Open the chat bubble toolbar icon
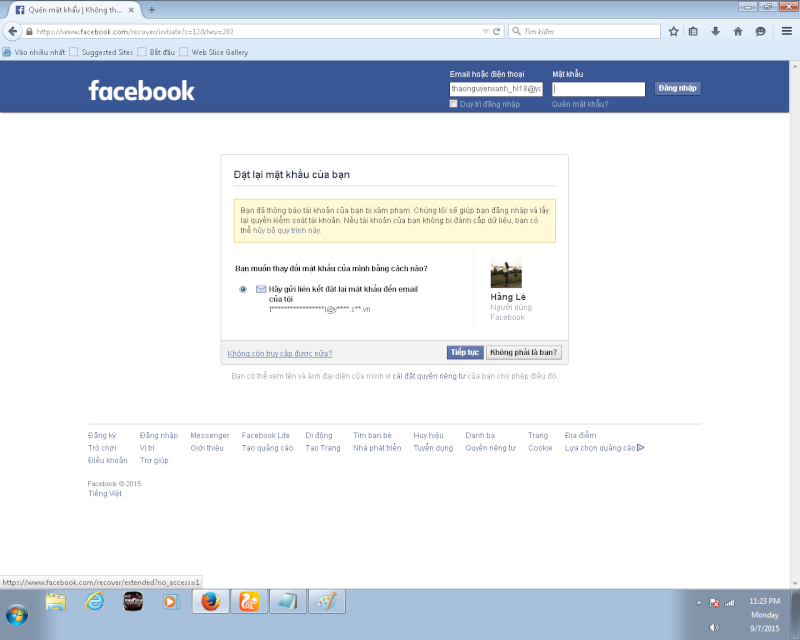This screenshot has width=800, height=640. click(x=760, y=32)
